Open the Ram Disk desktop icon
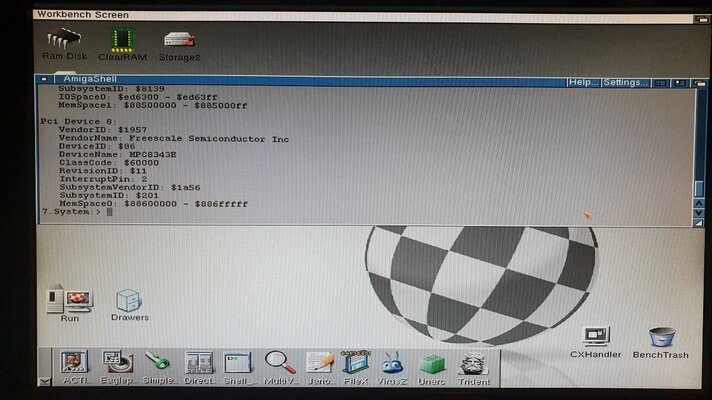Viewport: 712px width, 400px height. pos(63,41)
